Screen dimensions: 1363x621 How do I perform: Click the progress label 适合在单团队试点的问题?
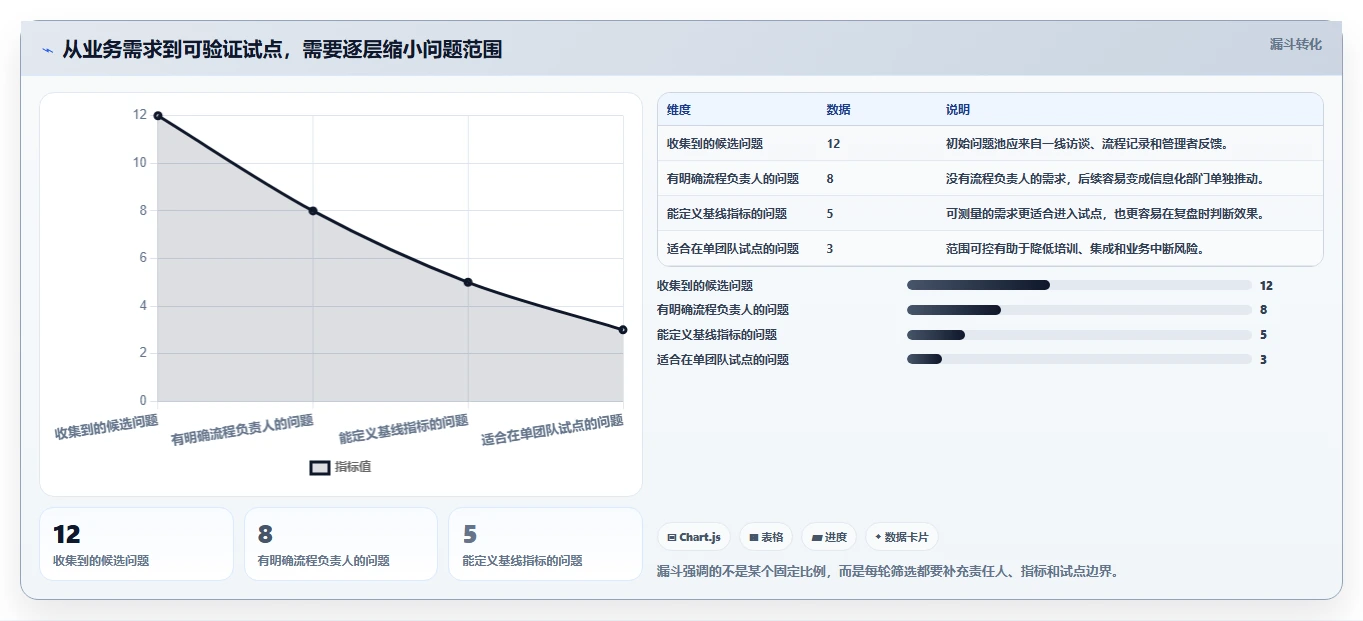[x=723, y=359]
